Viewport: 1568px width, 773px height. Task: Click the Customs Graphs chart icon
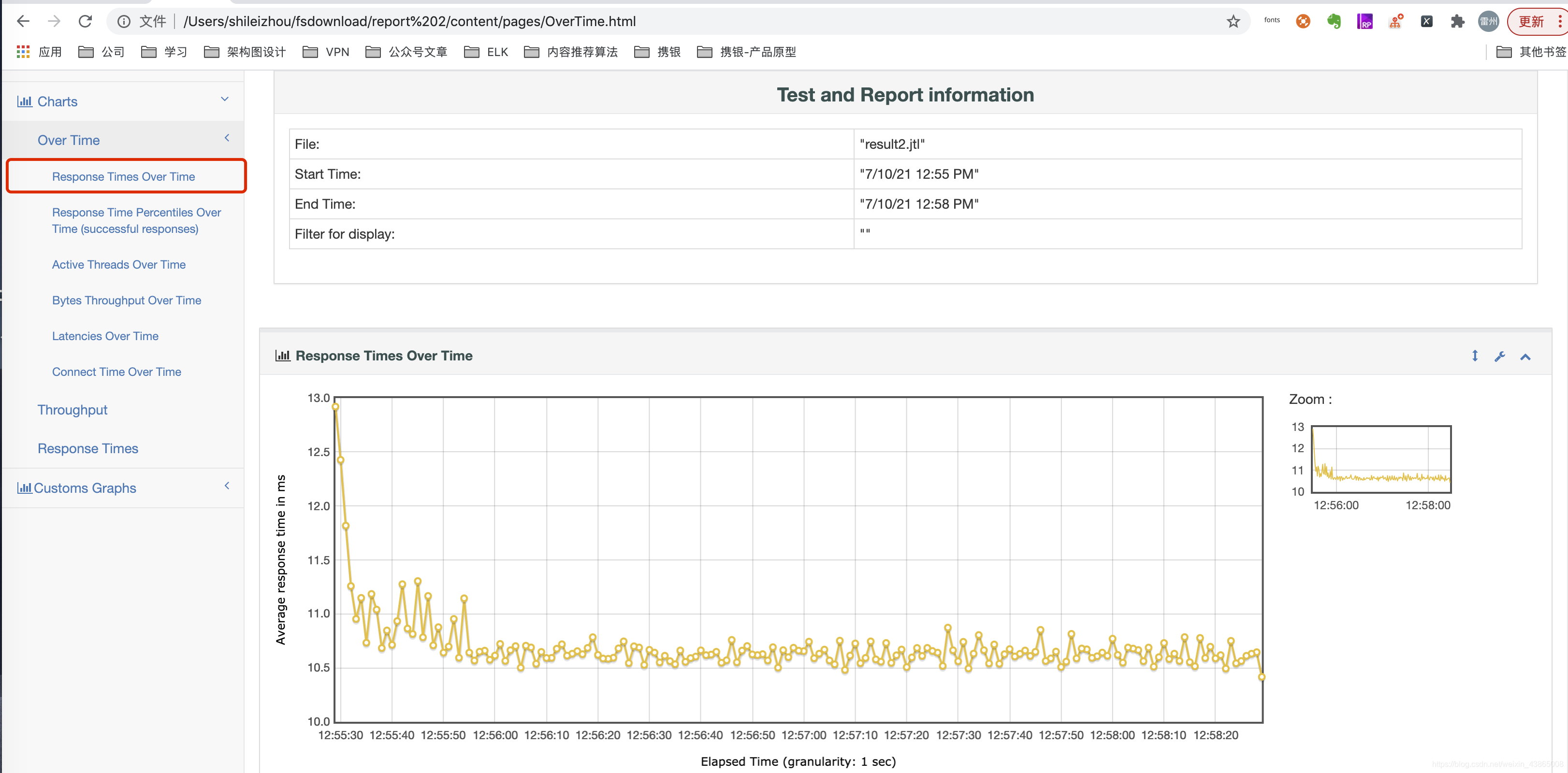(24, 487)
